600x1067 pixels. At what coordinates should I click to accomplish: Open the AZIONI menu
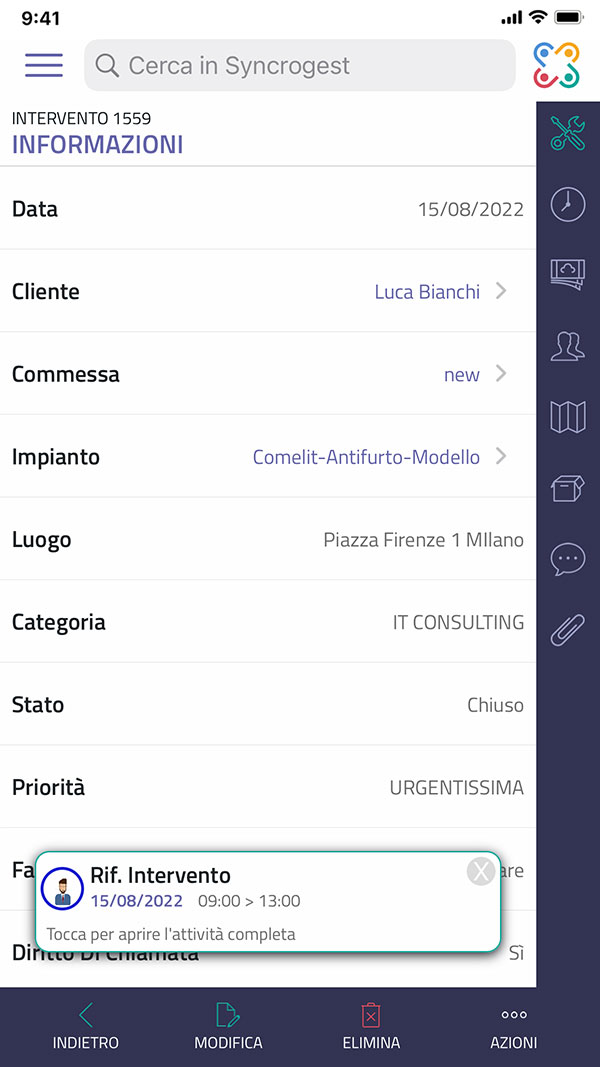513,1027
